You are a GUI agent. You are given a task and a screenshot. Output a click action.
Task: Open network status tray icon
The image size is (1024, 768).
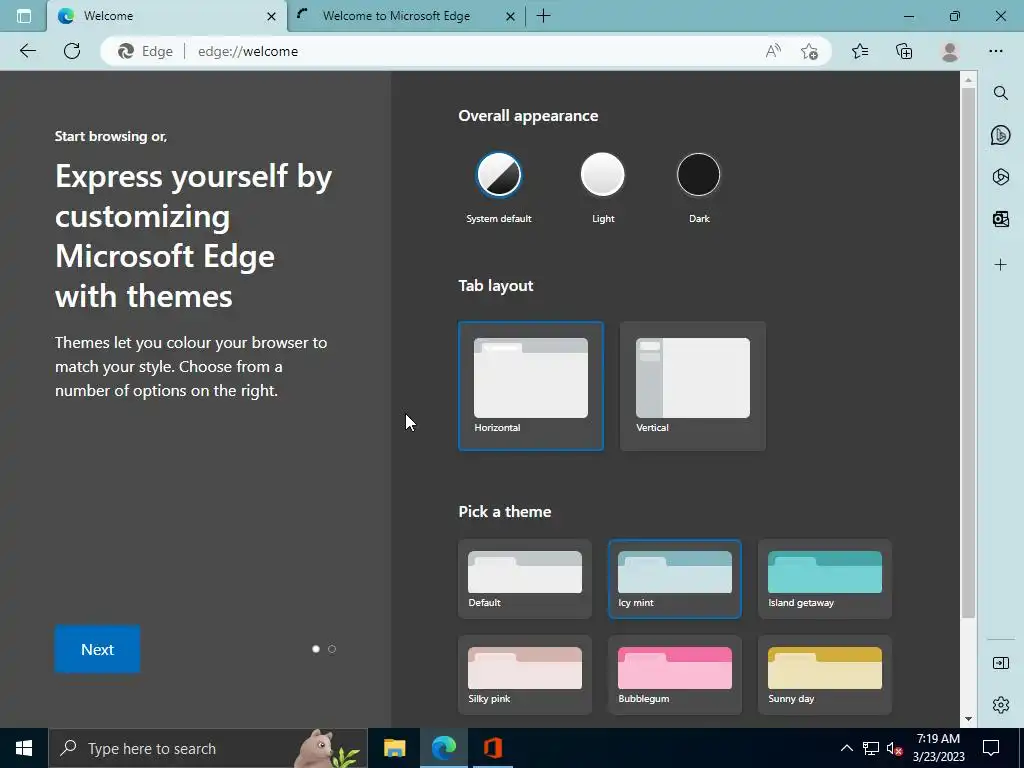(x=871, y=748)
